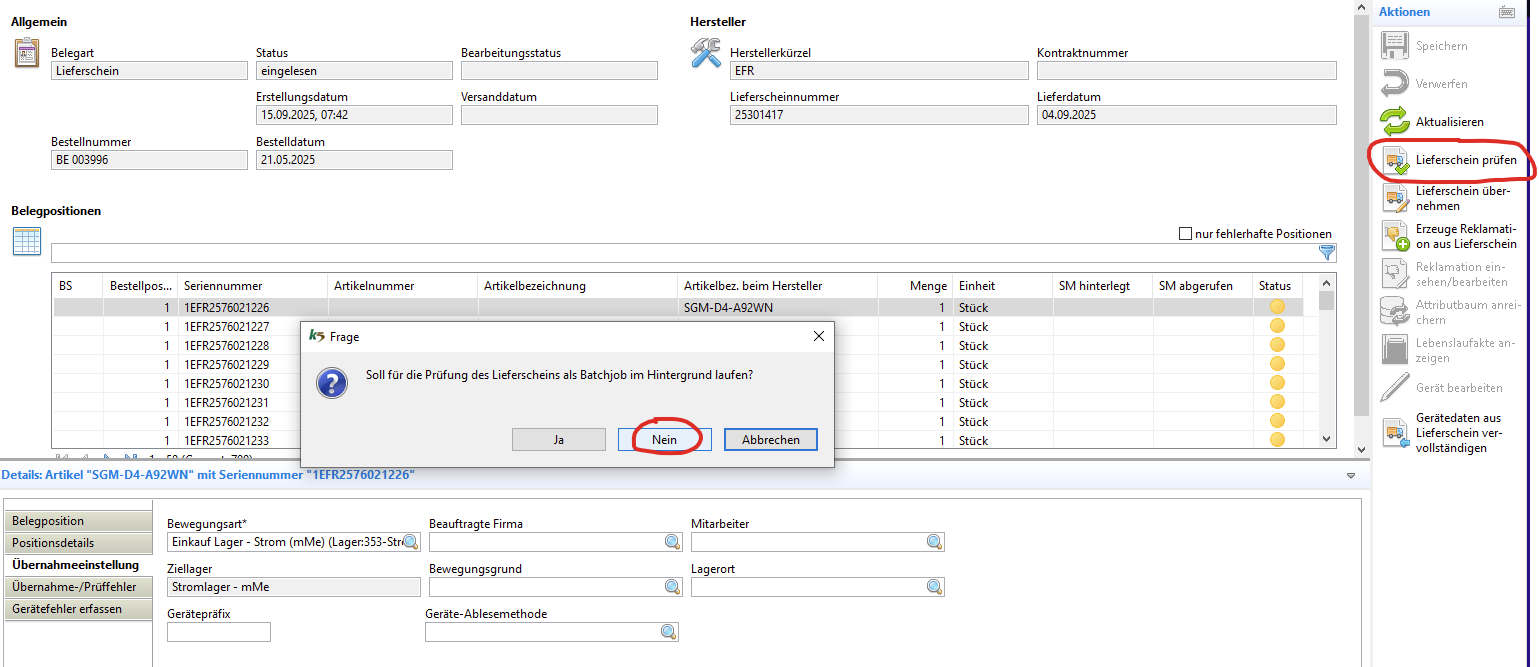Click the filter funnel icon above table
The width and height of the screenshot is (1539, 667).
1327,253
